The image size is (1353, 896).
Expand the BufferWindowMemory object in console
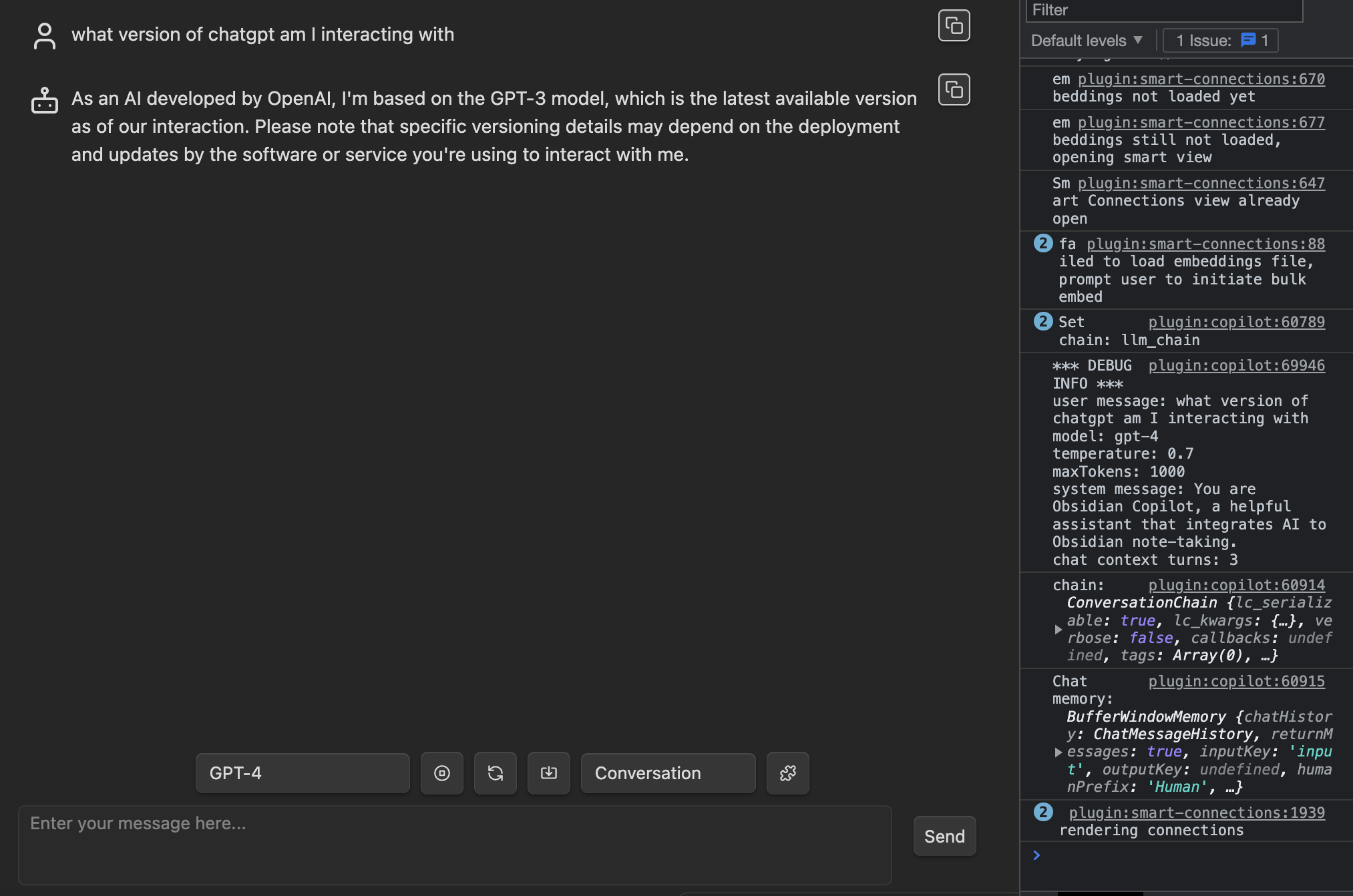pyautogui.click(x=1058, y=752)
